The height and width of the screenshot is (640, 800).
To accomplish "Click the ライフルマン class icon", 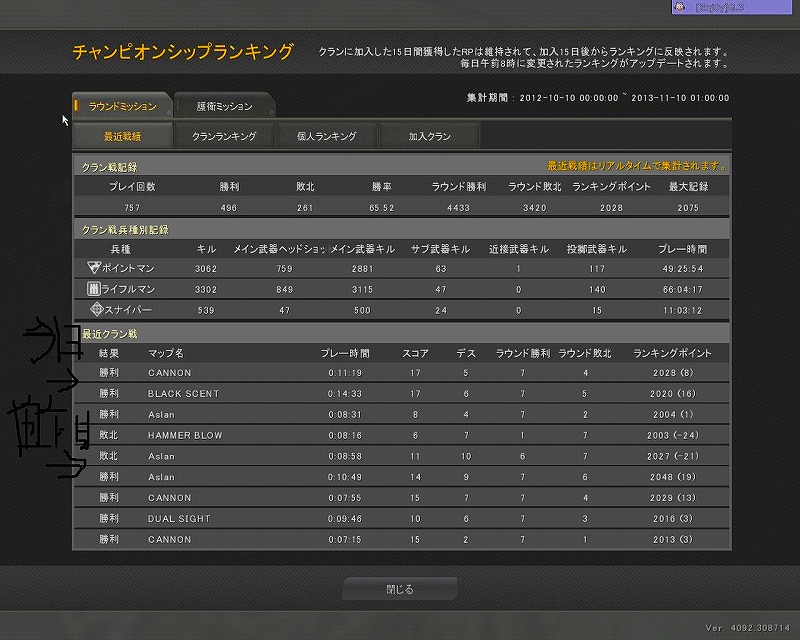I will coord(93,289).
